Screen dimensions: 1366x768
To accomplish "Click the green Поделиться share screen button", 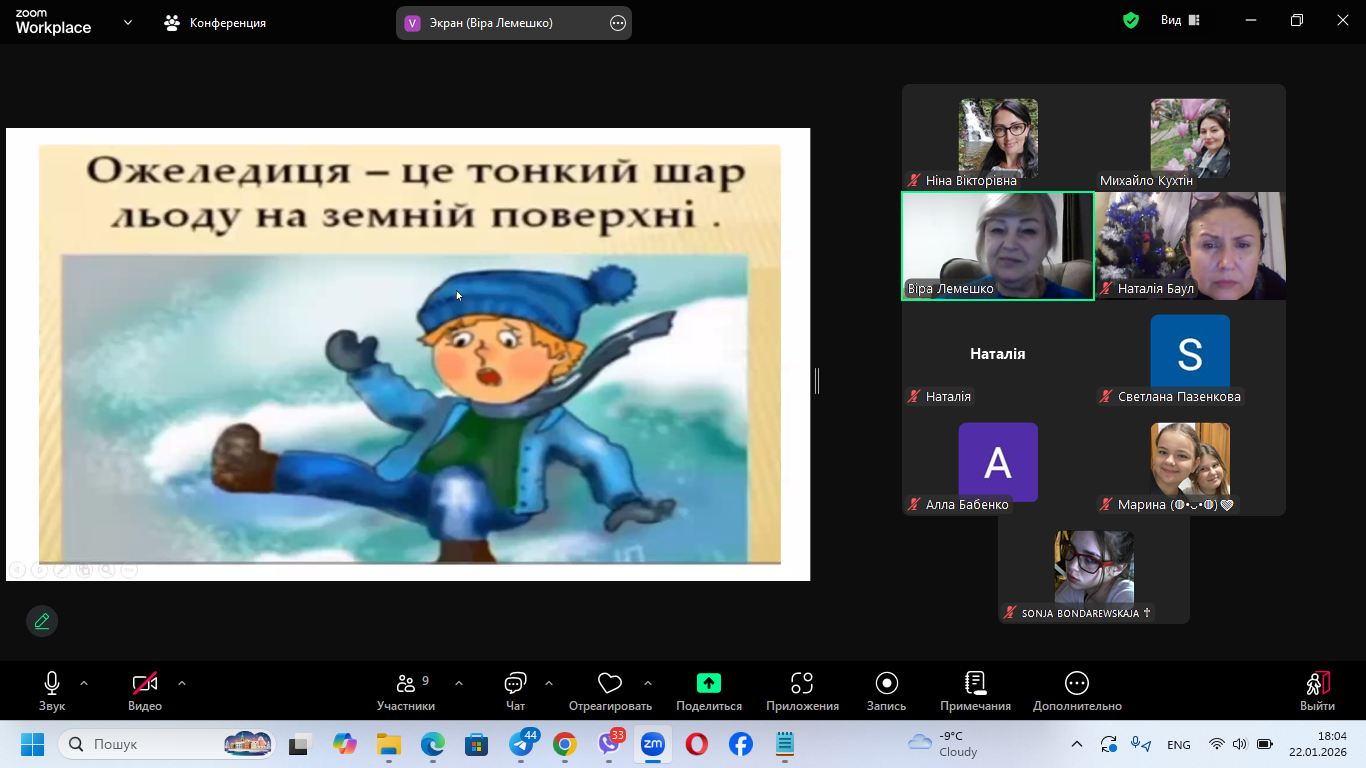I will click(x=708, y=683).
